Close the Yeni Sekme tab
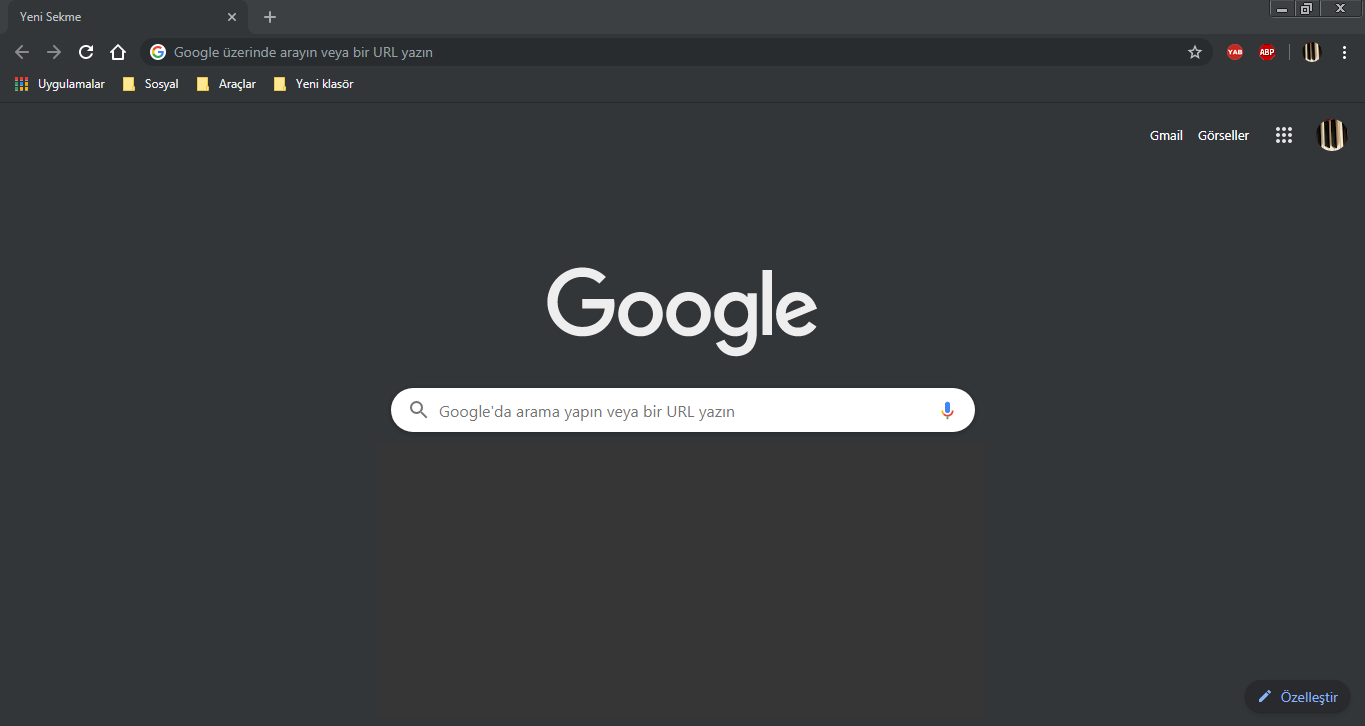Viewport: 1365px width, 726px height. tap(232, 17)
